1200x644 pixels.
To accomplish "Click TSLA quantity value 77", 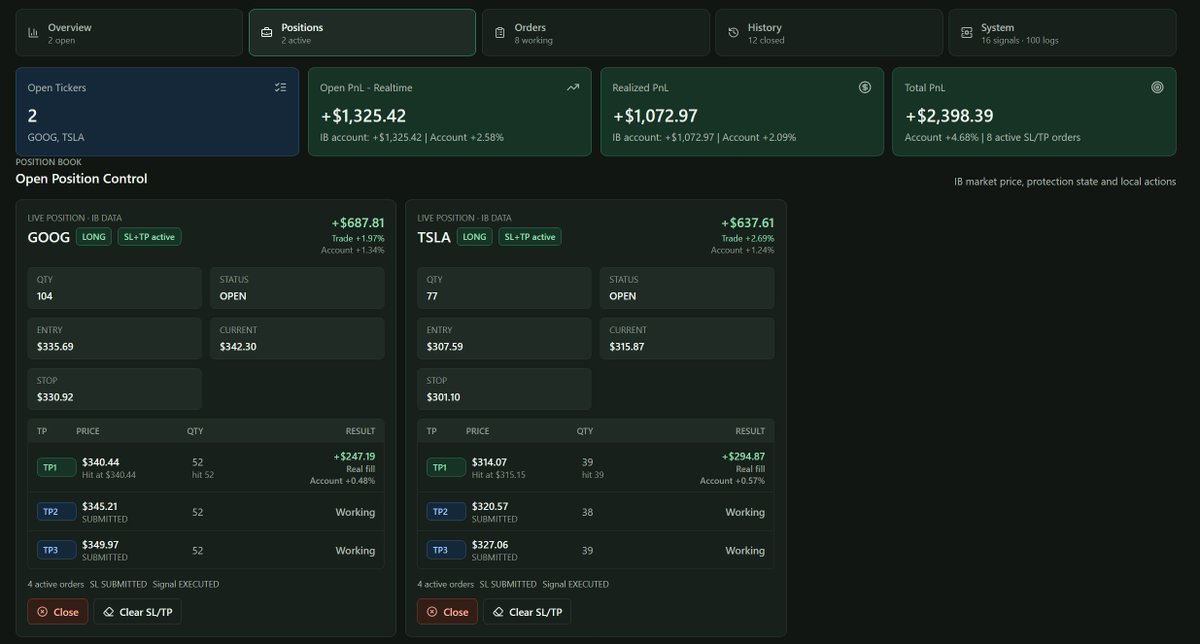I will point(434,297).
